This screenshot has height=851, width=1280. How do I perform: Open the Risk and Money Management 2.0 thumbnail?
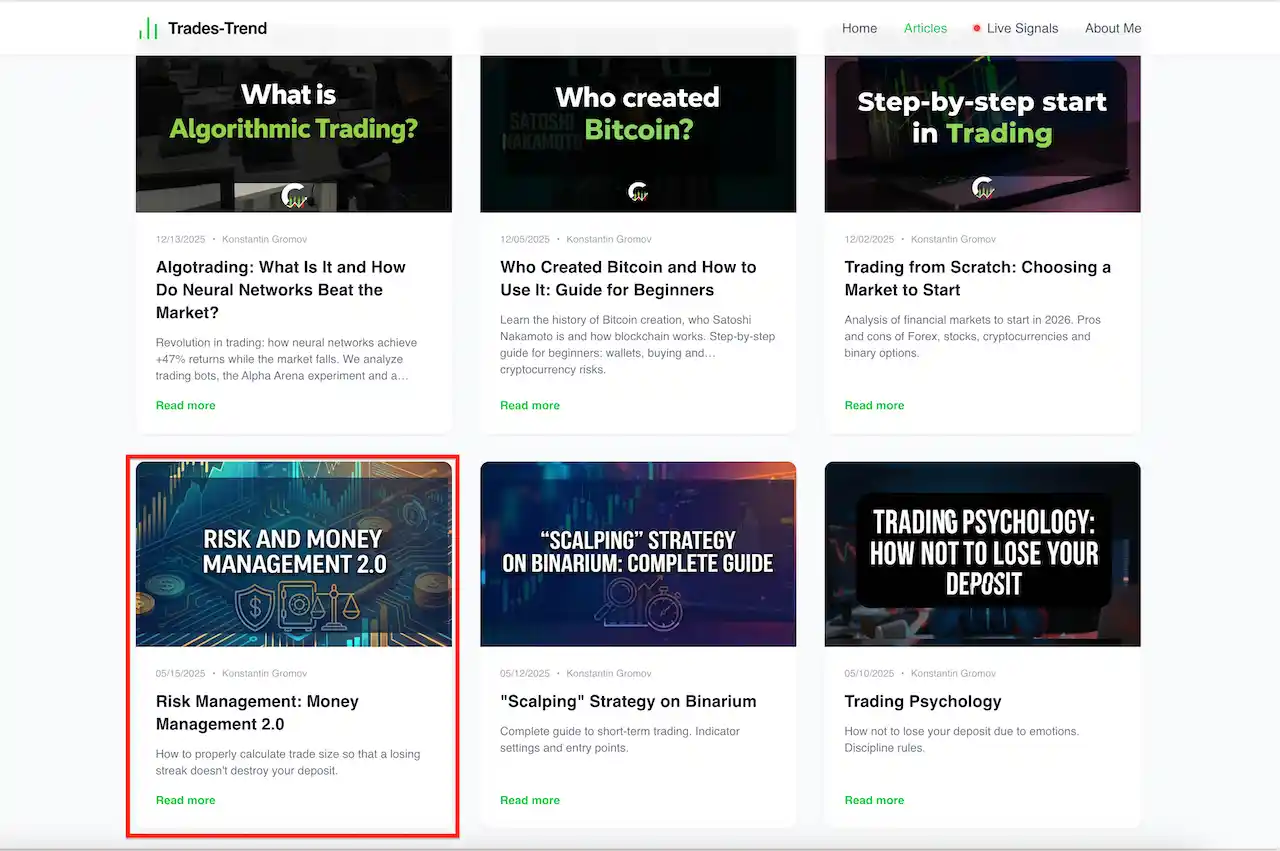(294, 554)
